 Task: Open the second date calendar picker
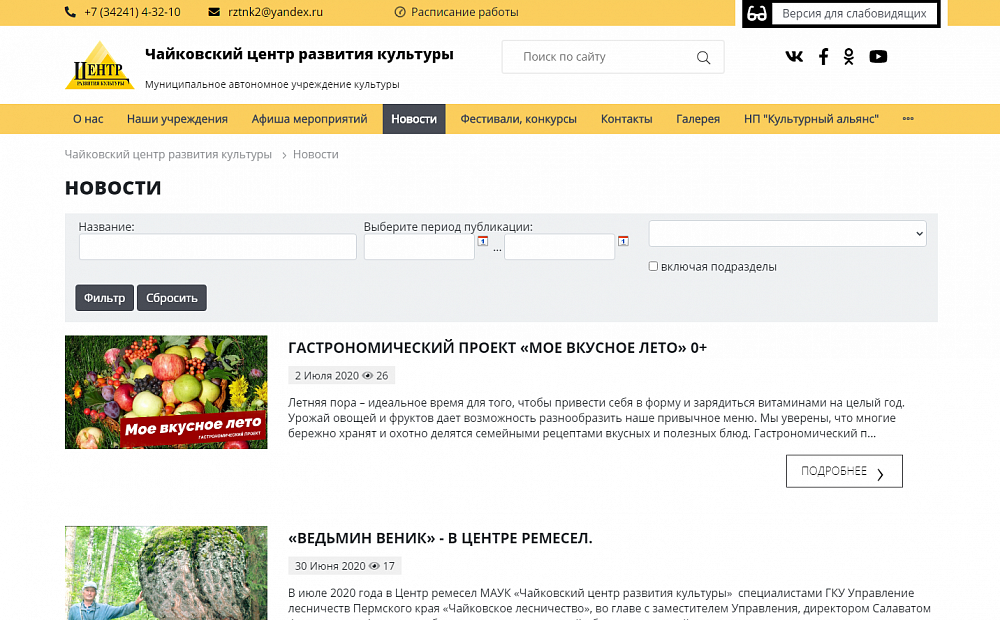coord(624,241)
